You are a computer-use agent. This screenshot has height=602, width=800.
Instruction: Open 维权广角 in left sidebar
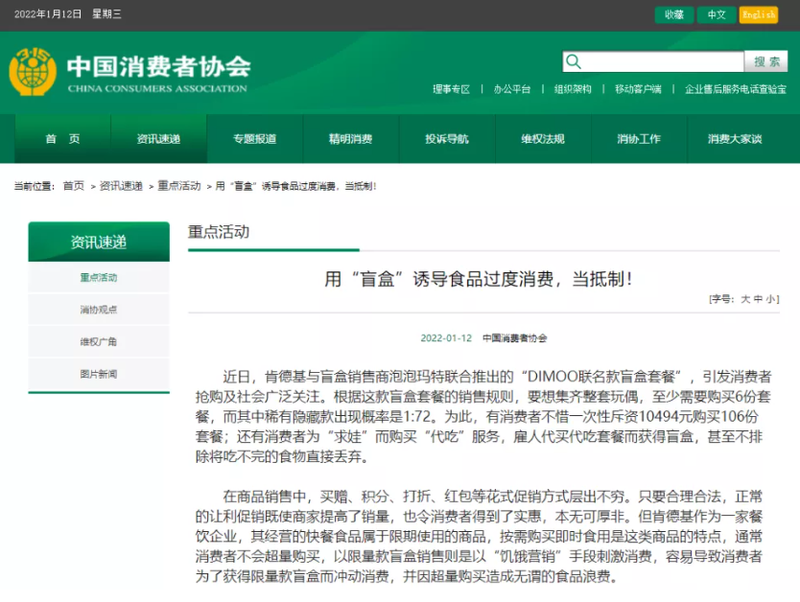[x=98, y=342]
